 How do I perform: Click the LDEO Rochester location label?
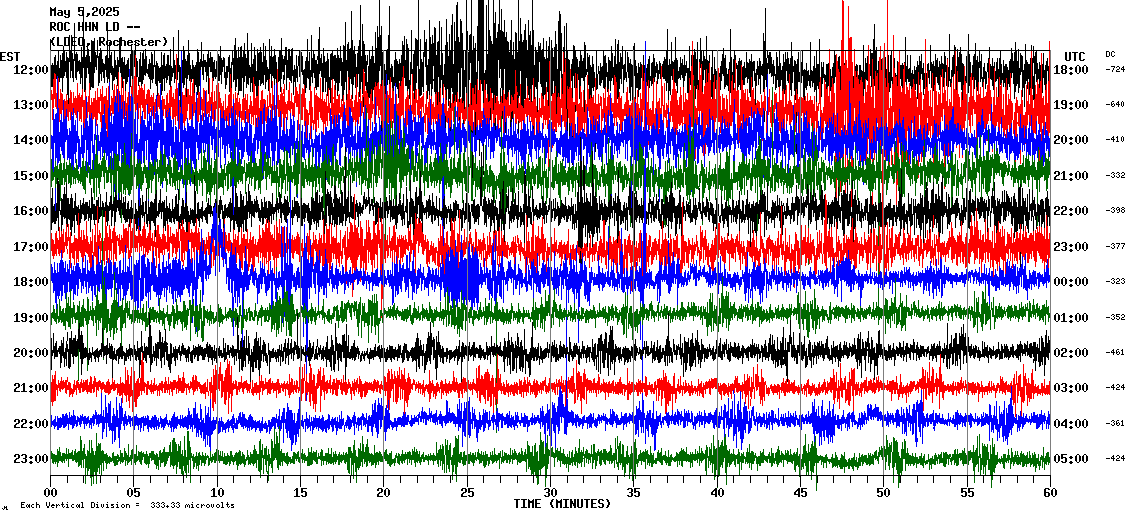(108, 42)
